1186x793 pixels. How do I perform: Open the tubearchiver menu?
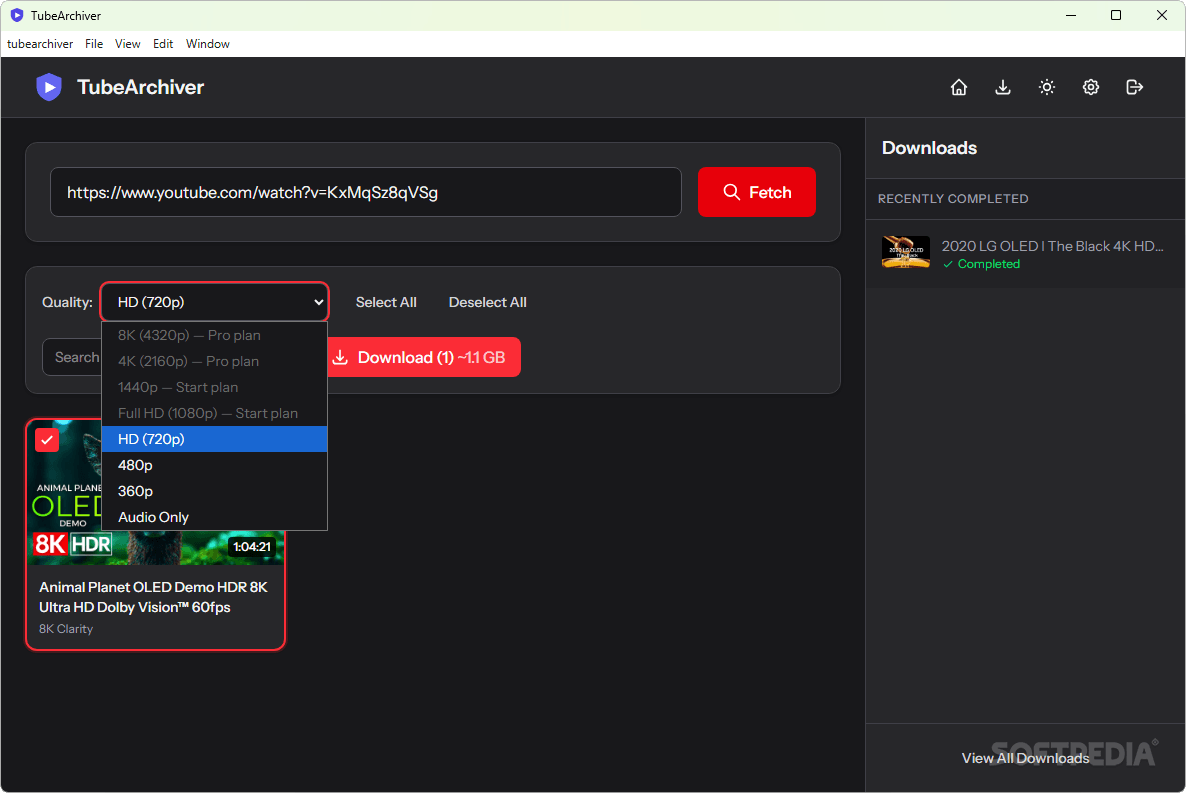(x=40, y=44)
